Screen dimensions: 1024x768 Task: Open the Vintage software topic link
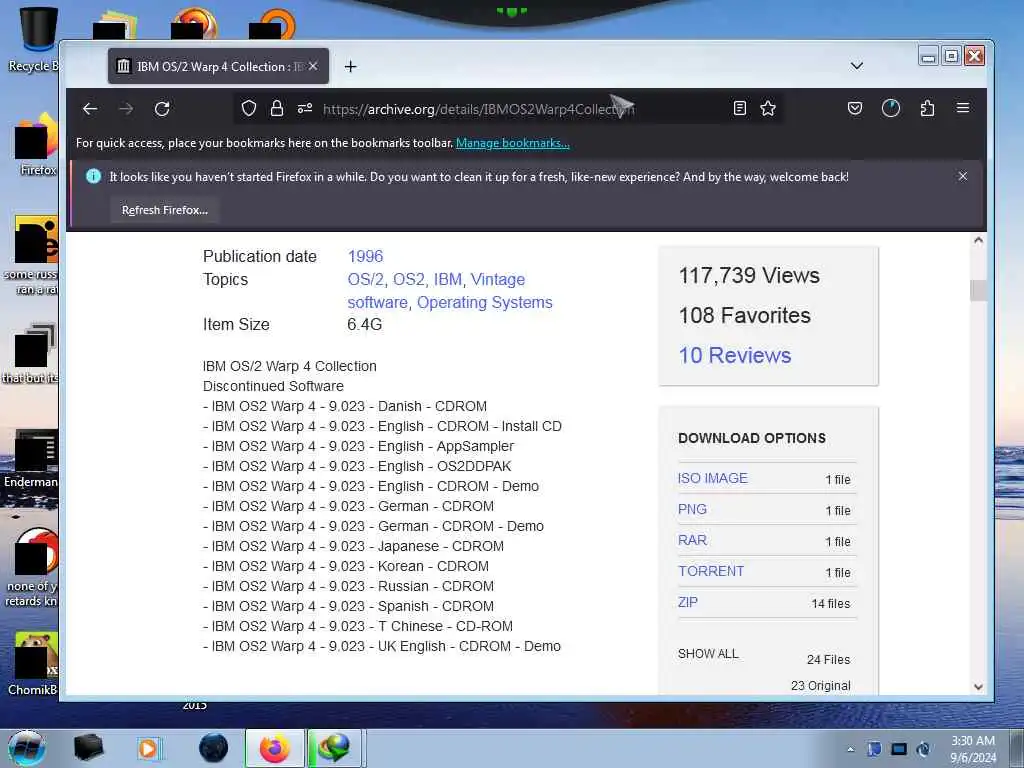(436, 291)
